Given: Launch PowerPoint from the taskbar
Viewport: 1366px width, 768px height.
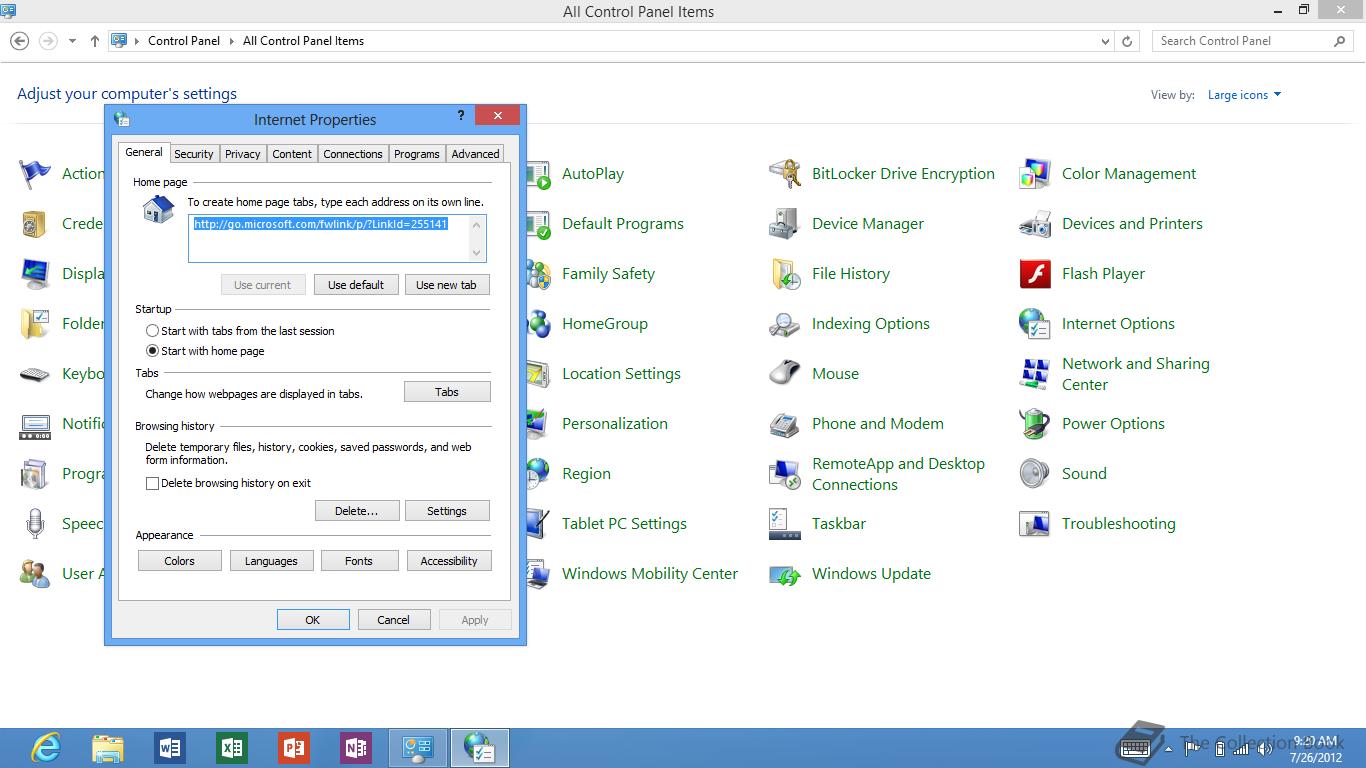Looking at the screenshot, I should (x=294, y=748).
